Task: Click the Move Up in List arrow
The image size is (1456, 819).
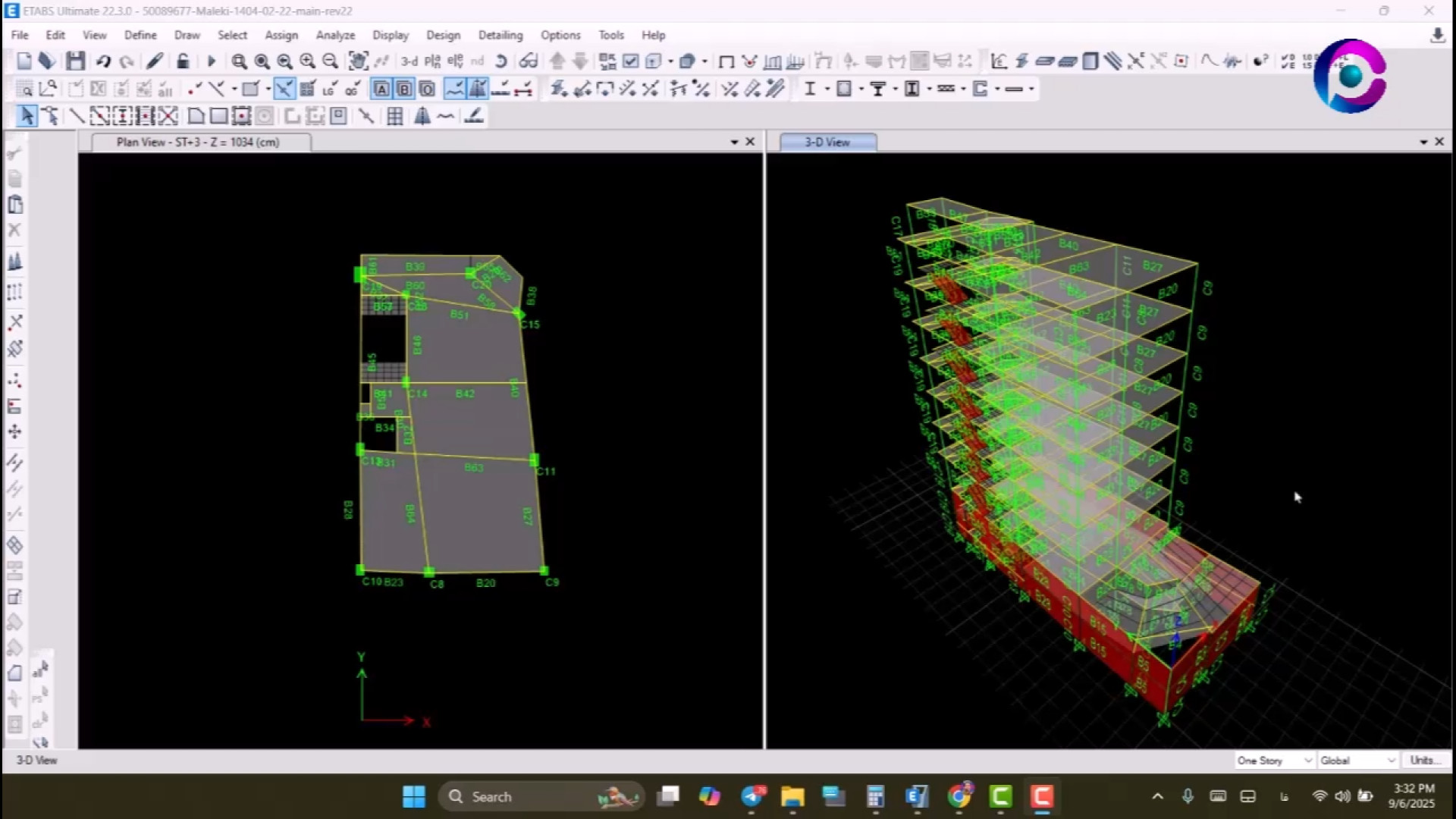Action: point(557,61)
